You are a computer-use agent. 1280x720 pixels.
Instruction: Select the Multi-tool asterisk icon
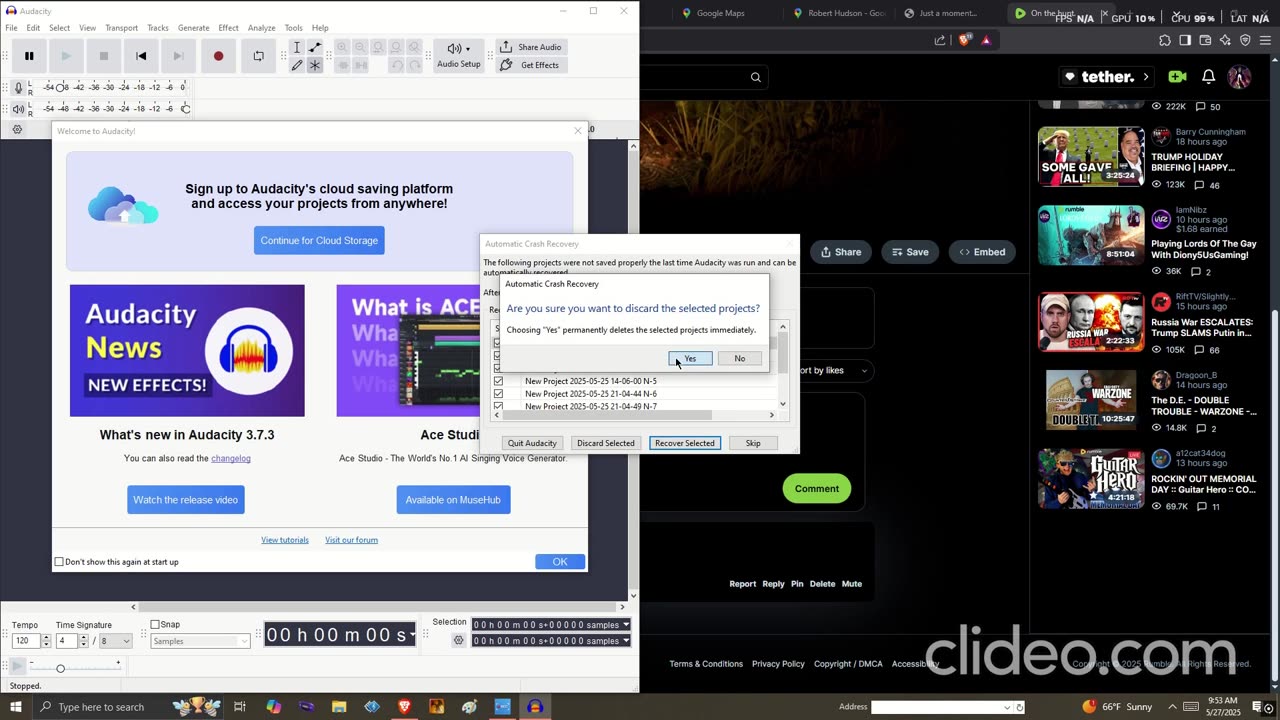[x=315, y=65]
